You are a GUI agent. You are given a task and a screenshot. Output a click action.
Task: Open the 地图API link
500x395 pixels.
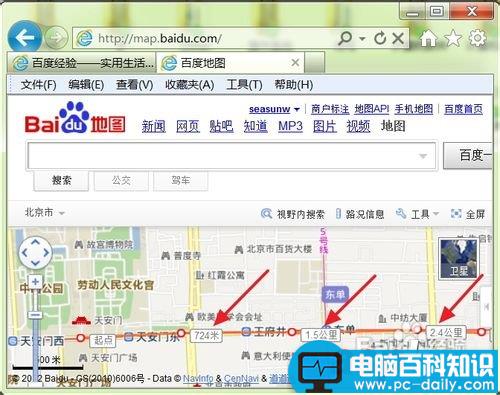(x=372, y=109)
